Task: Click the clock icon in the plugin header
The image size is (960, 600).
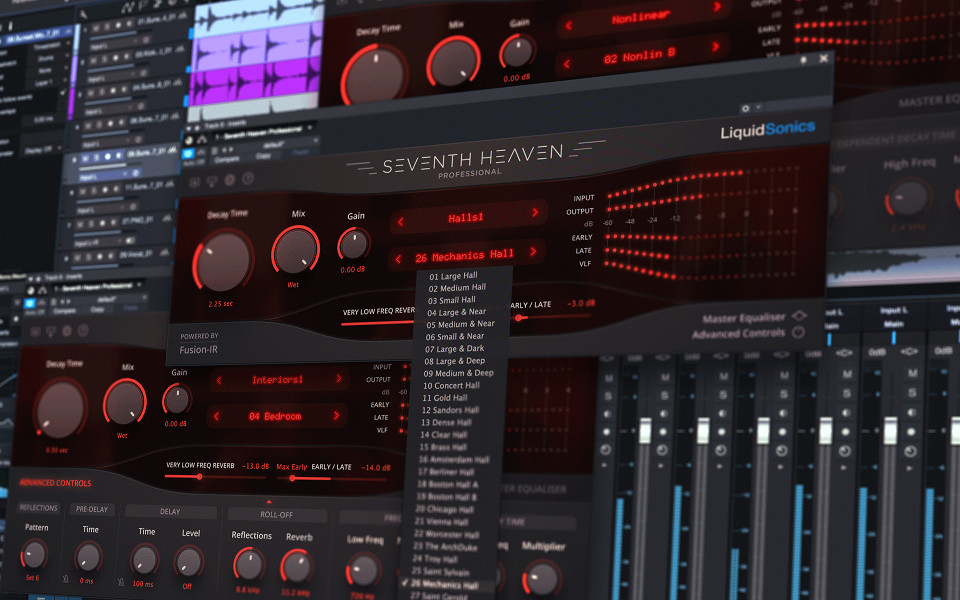Action: [x=230, y=180]
